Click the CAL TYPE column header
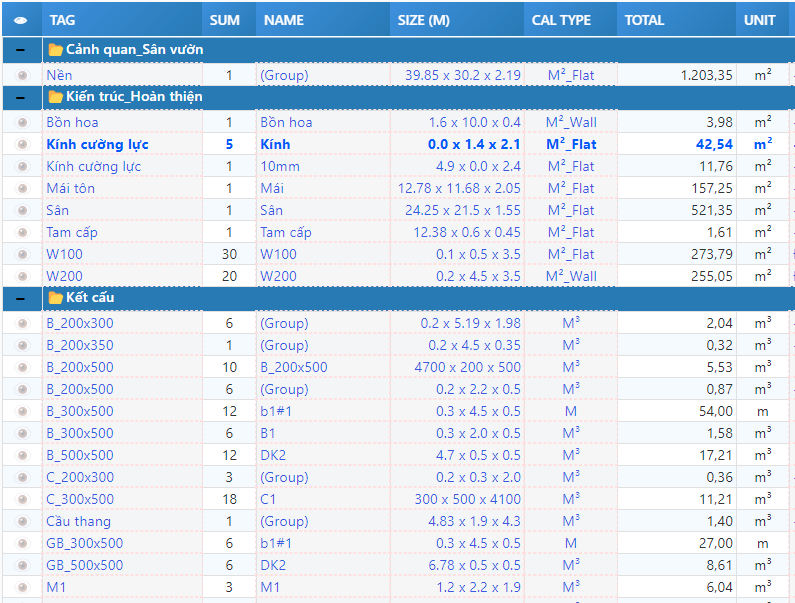 (561, 20)
